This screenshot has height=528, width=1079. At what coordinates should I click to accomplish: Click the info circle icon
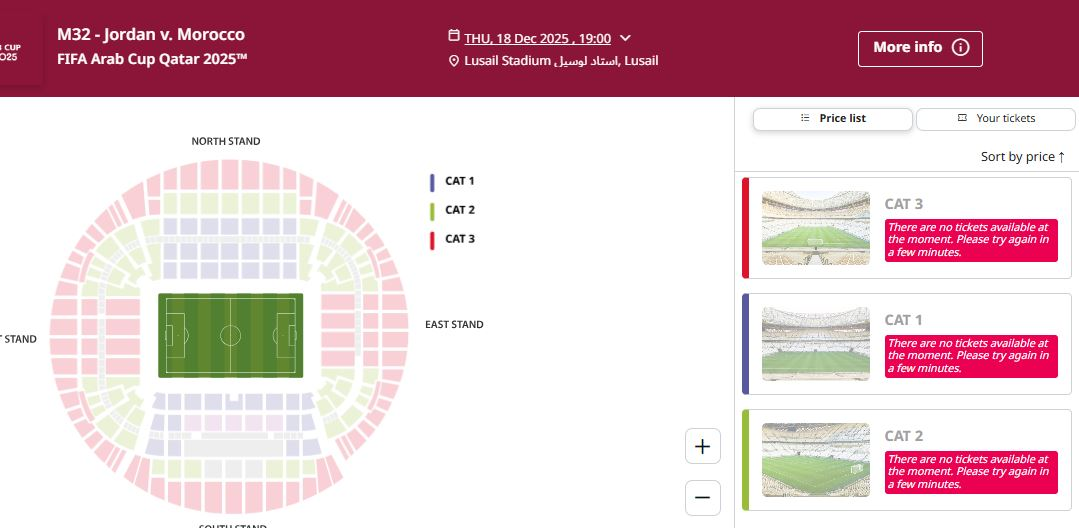pos(960,48)
